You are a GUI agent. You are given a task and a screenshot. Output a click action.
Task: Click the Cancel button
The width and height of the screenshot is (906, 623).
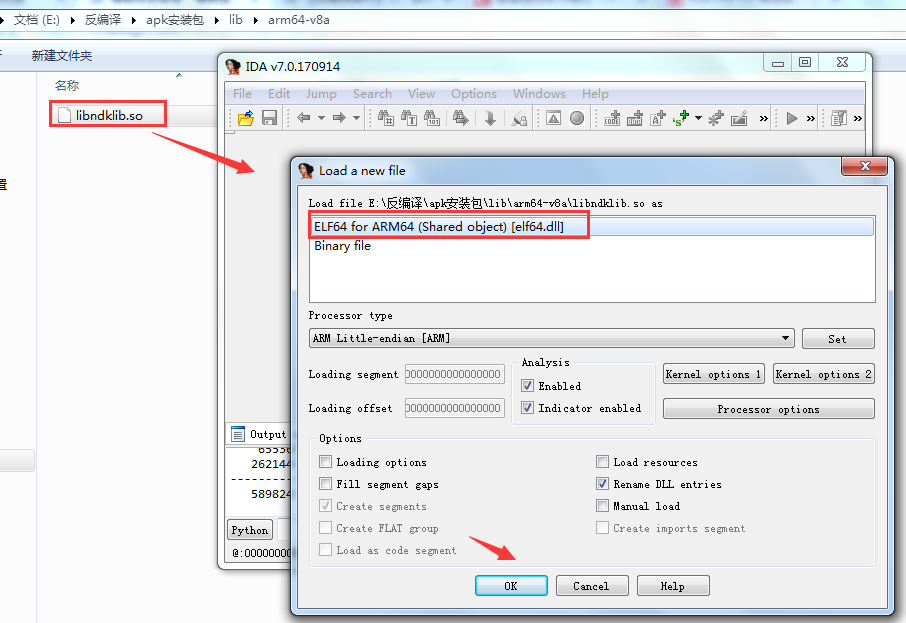(592, 585)
